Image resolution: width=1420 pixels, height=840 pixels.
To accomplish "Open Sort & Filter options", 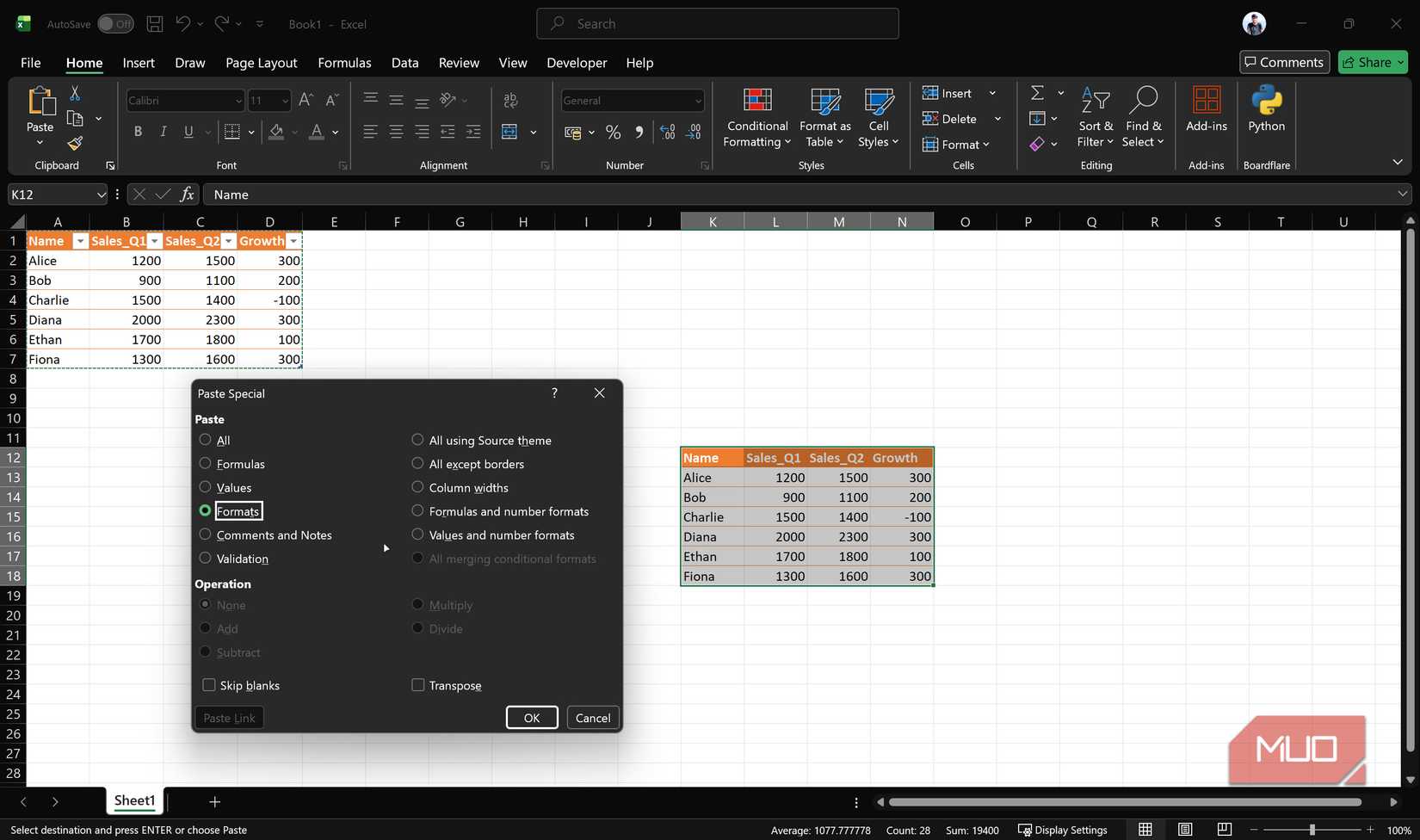I will coord(1095,118).
